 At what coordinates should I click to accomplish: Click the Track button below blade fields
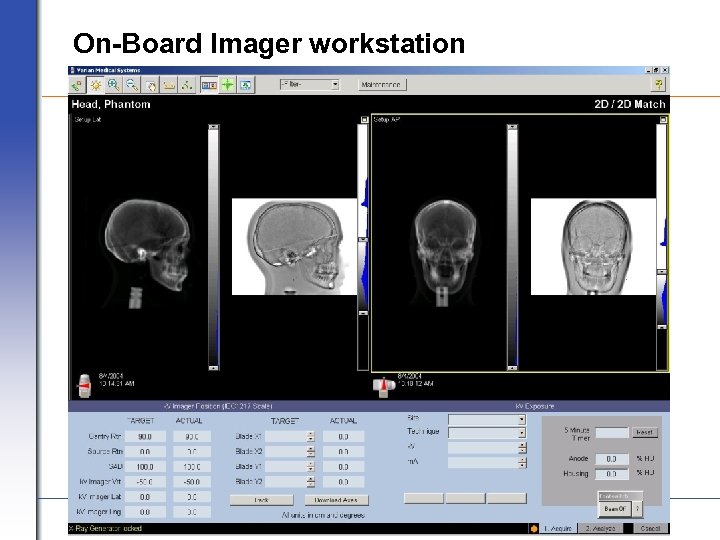261,500
